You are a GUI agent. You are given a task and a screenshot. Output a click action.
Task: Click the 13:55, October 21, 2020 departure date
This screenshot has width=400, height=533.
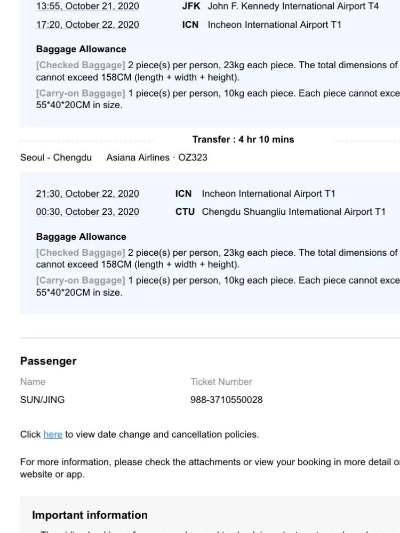88,6
